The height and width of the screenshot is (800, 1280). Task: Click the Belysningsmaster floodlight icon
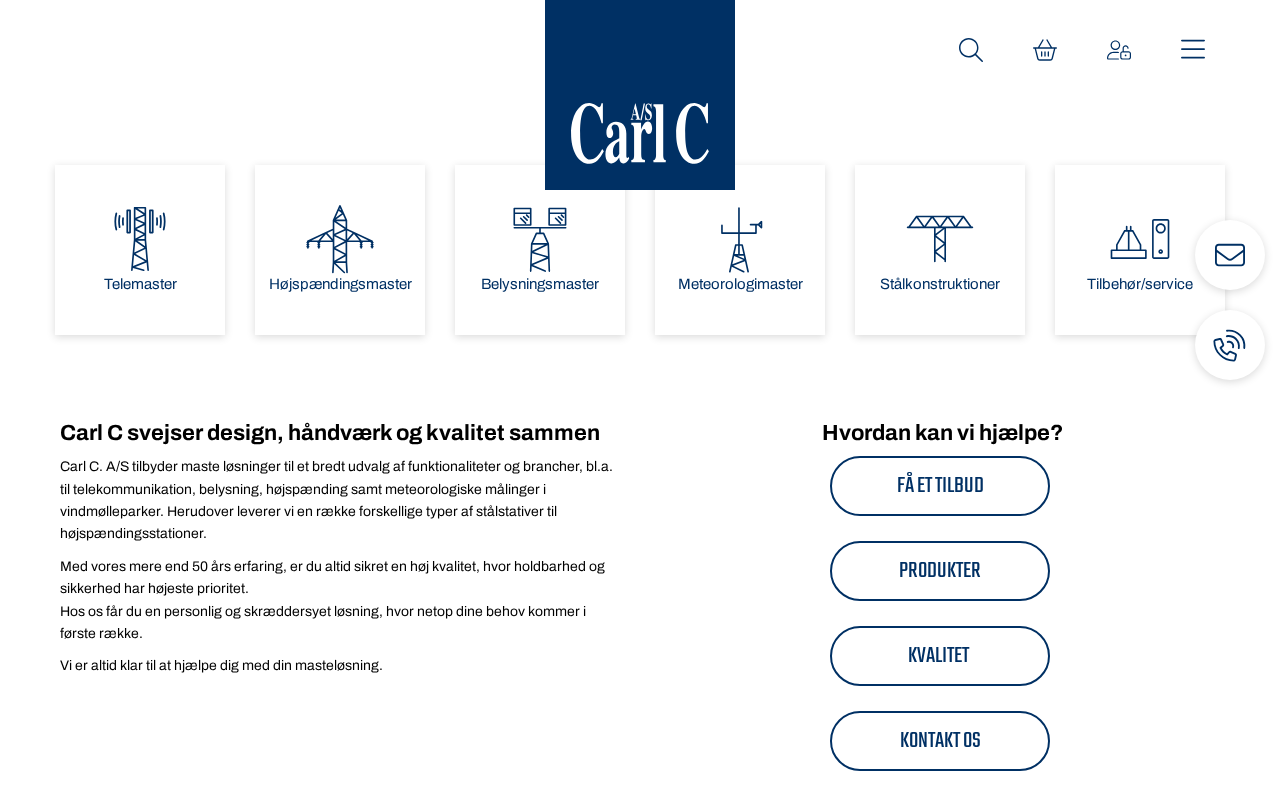540,239
